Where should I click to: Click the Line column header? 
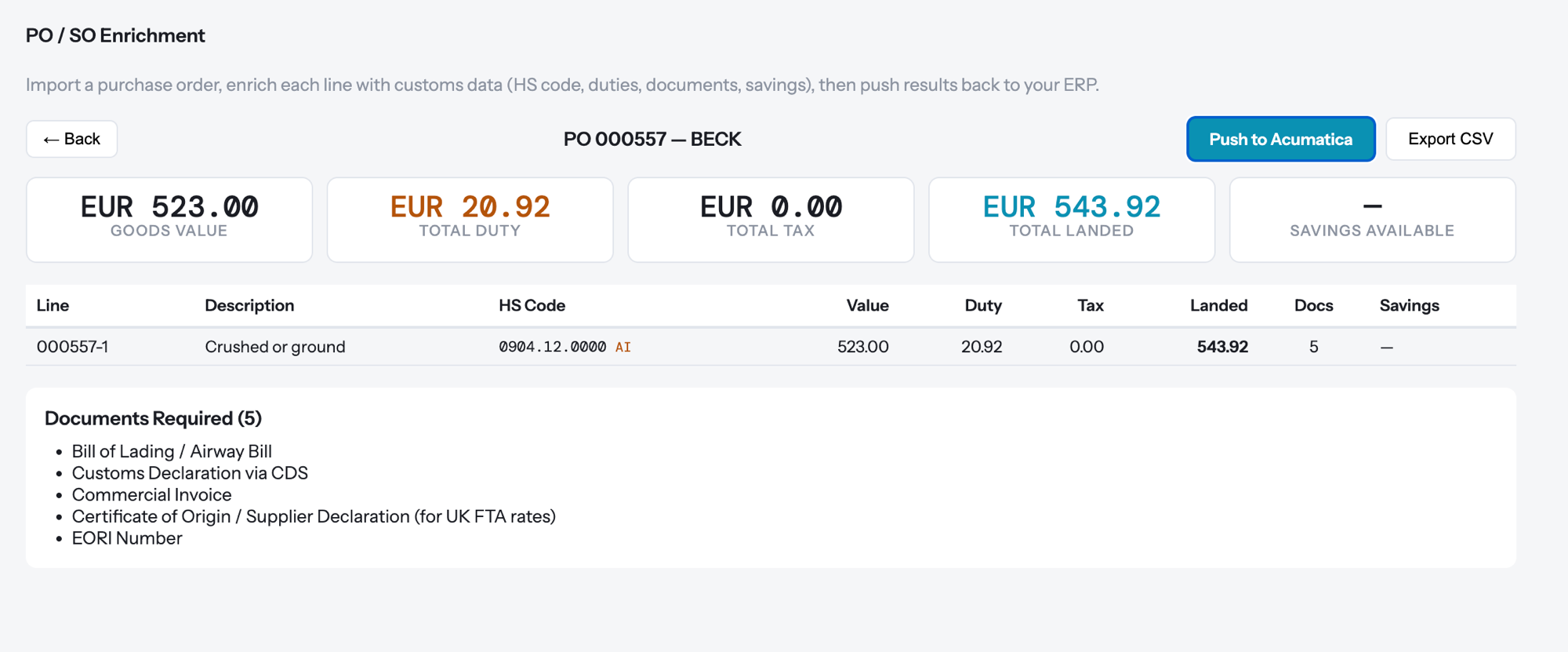coord(53,305)
